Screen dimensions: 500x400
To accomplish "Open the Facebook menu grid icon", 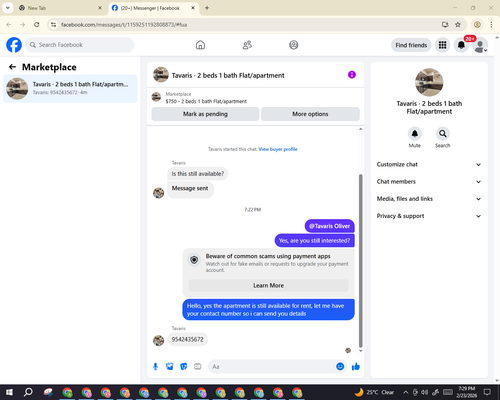I will 442,45.
